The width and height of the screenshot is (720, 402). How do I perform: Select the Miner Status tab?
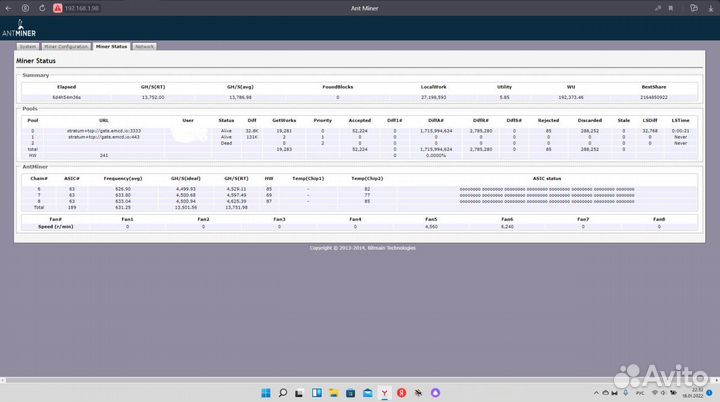(x=111, y=46)
